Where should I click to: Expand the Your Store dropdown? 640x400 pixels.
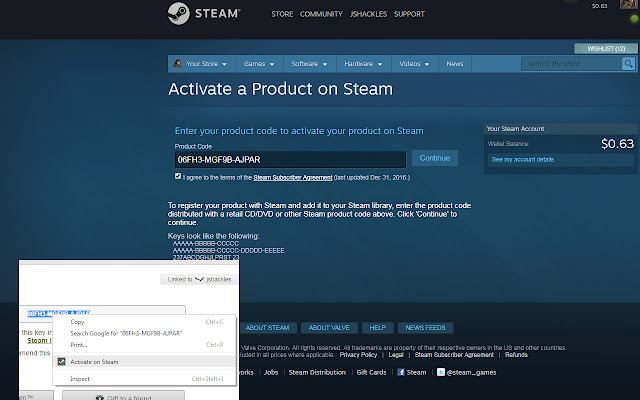click(206, 64)
